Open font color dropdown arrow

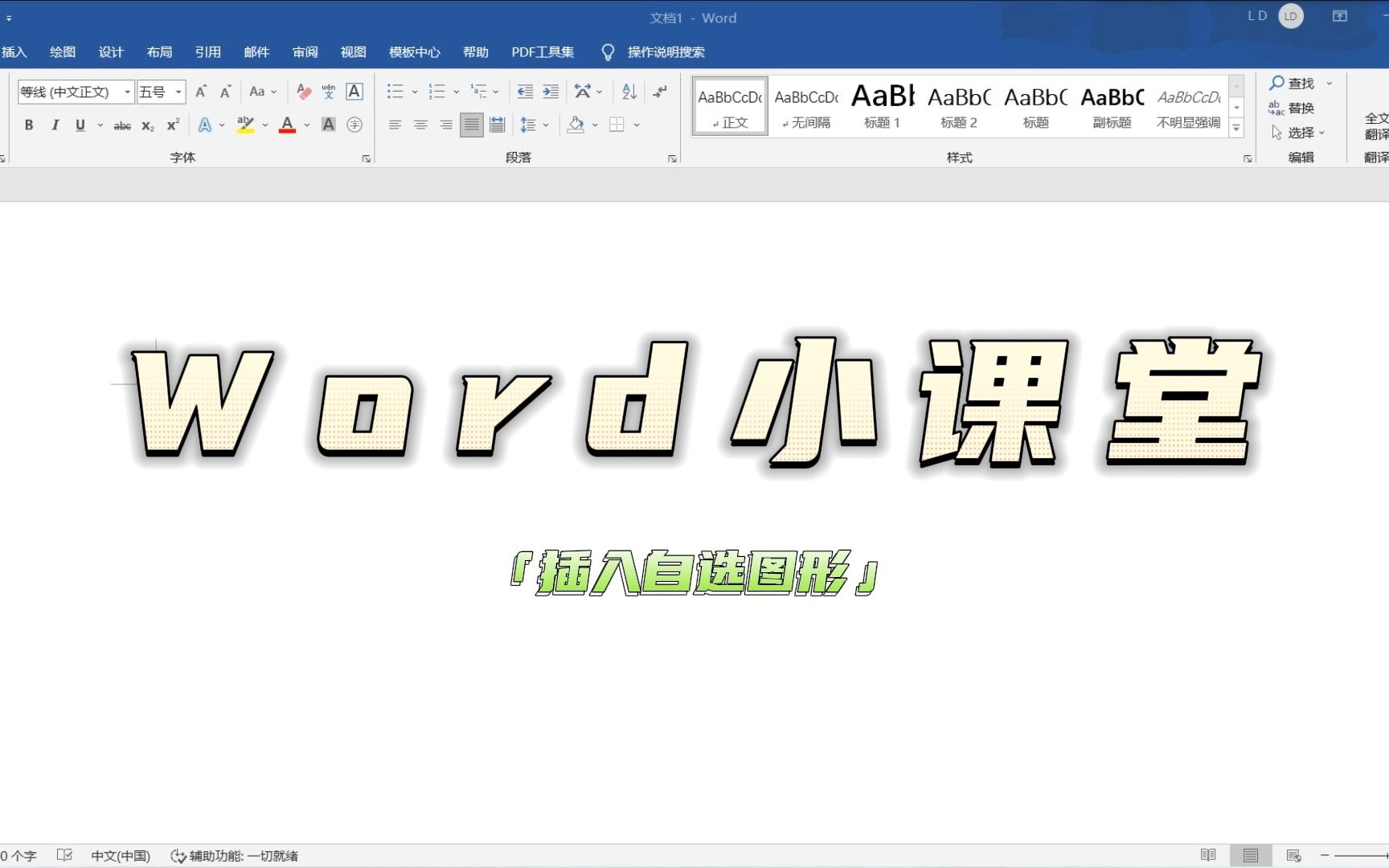coord(307,125)
